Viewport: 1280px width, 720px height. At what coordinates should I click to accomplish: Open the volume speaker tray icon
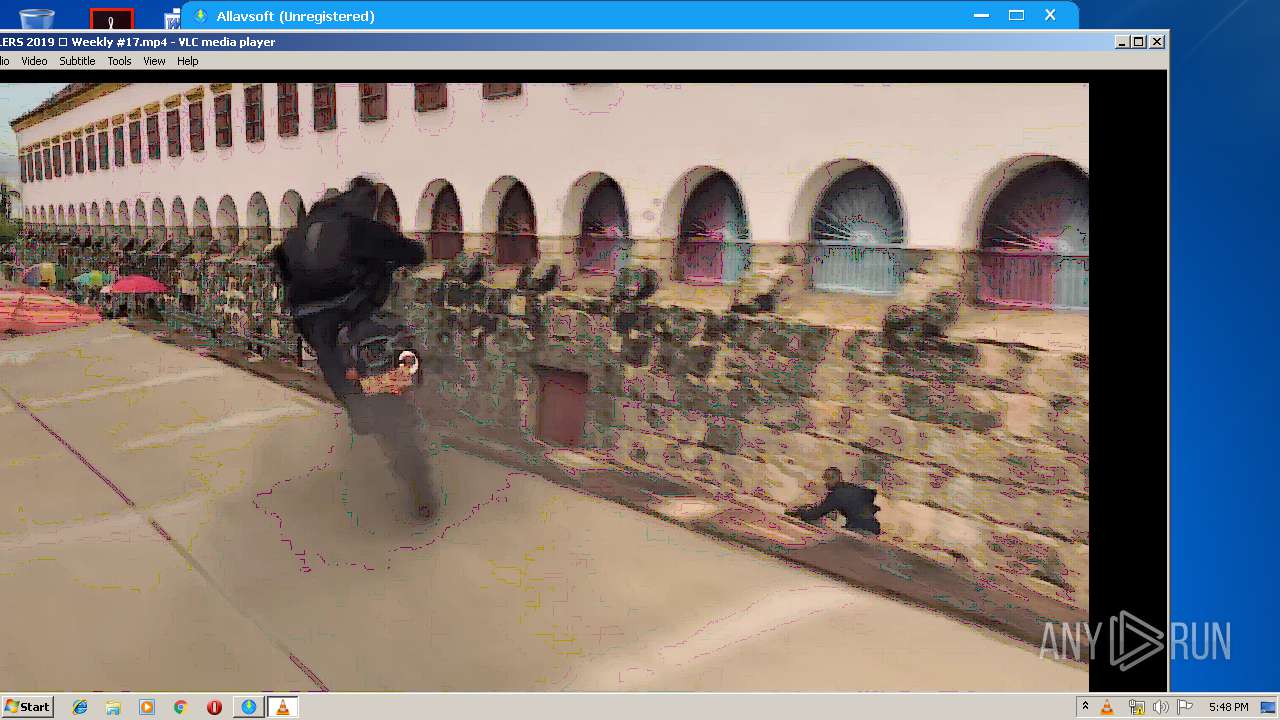tap(1160, 707)
